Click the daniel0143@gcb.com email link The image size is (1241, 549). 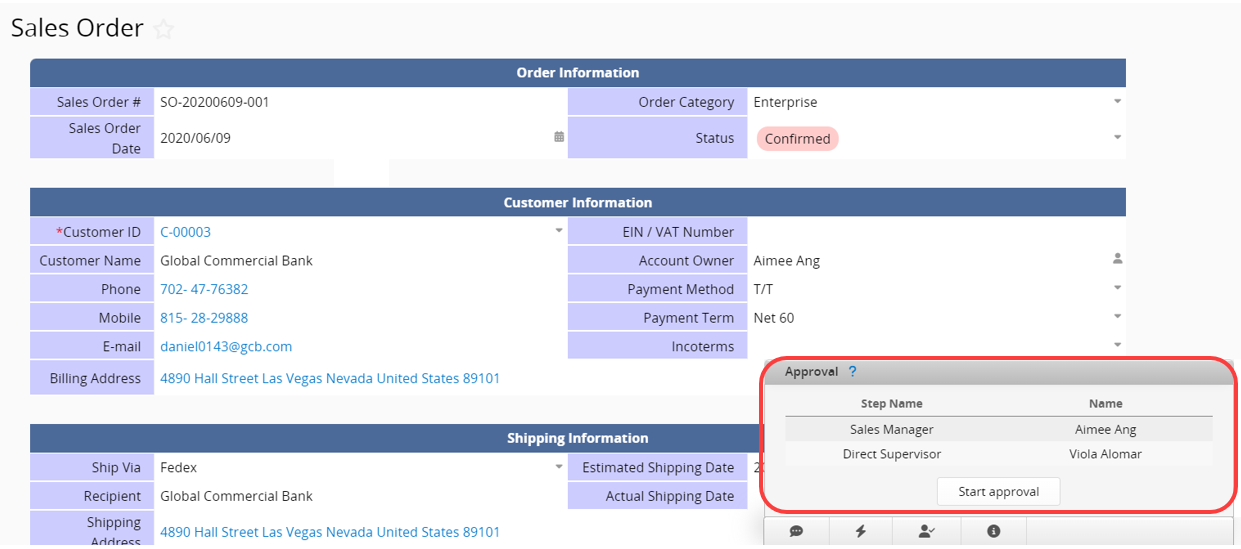pos(226,347)
